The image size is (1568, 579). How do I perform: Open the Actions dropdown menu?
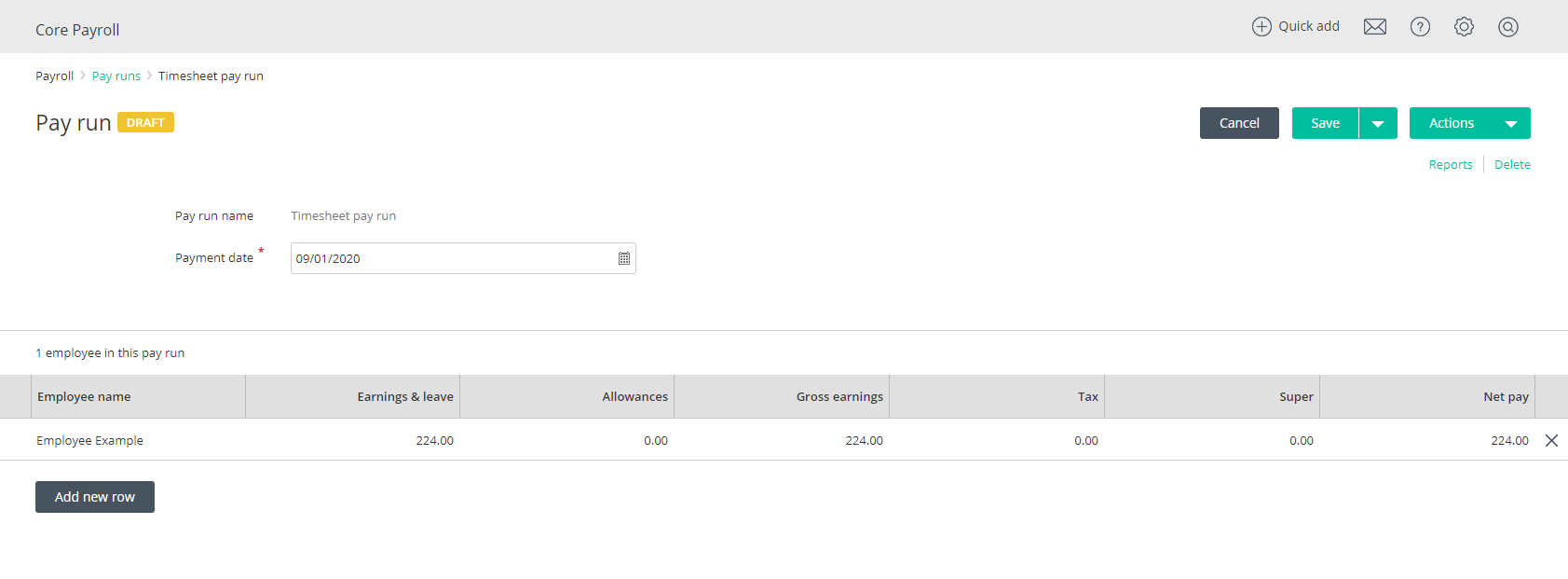(1470, 123)
